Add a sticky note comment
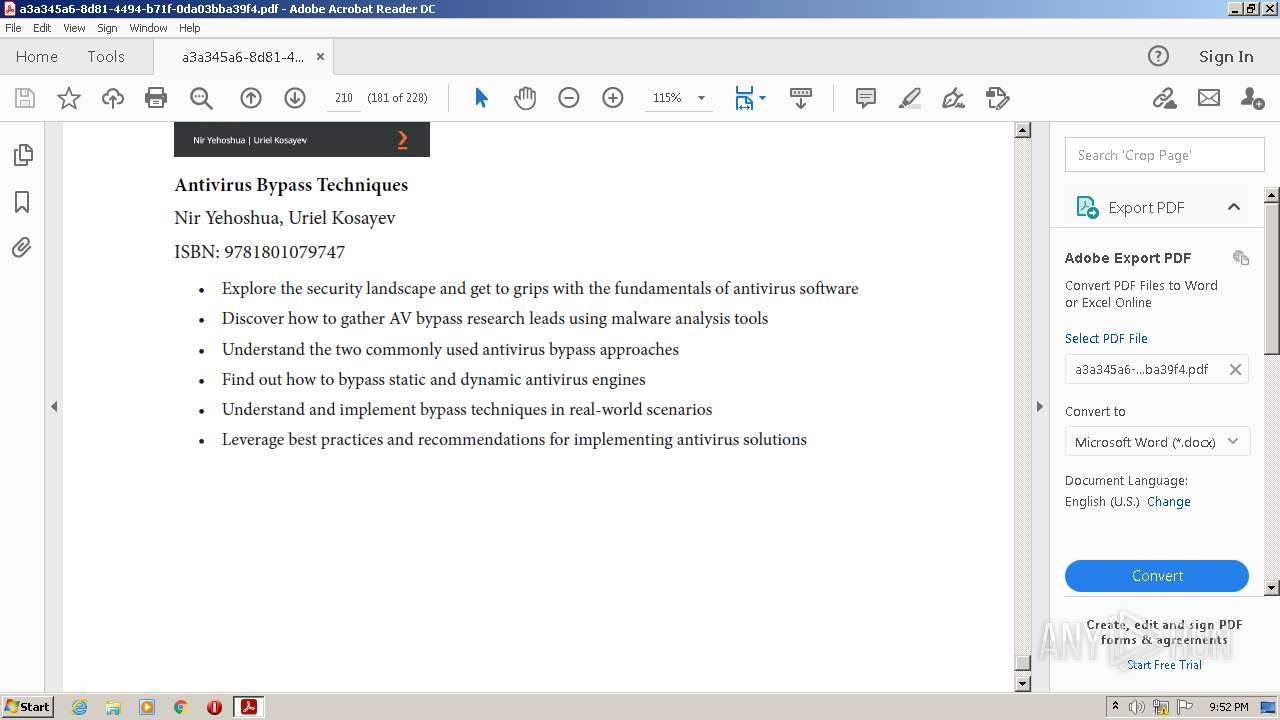The width and height of the screenshot is (1280, 720). [x=866, y=98]
